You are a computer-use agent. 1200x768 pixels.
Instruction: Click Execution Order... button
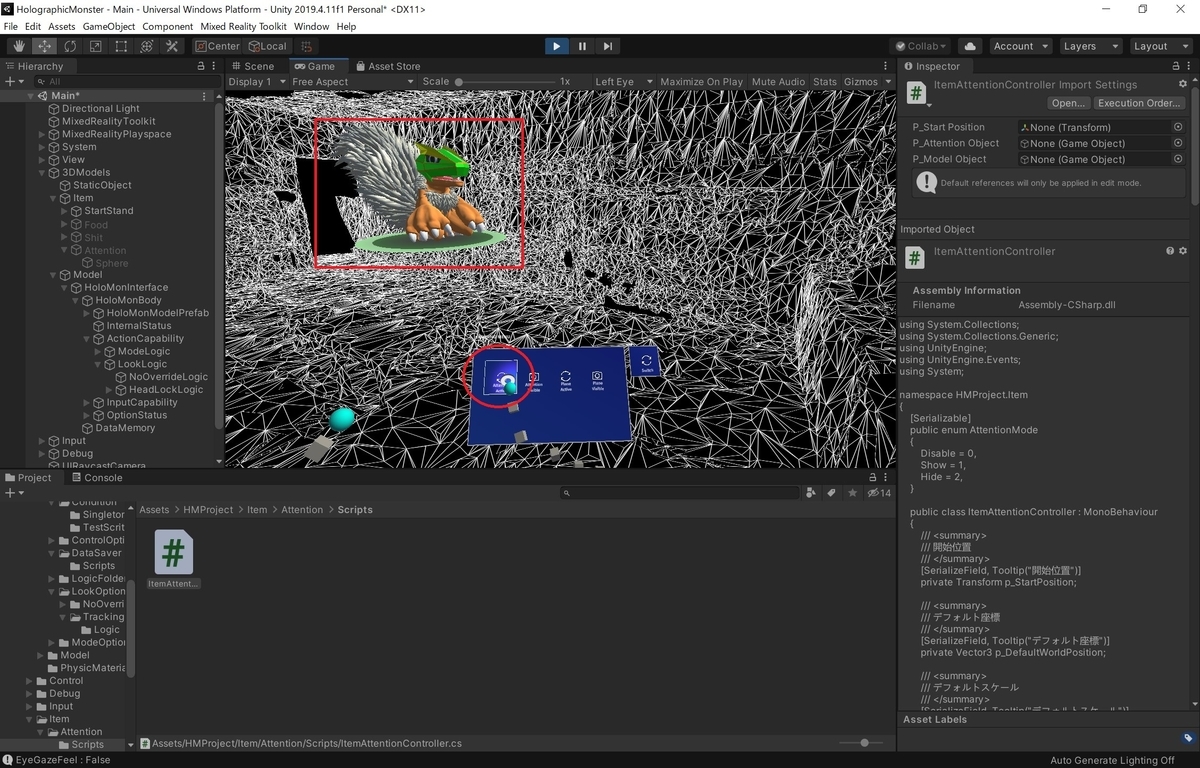(x=1140, y=103)
